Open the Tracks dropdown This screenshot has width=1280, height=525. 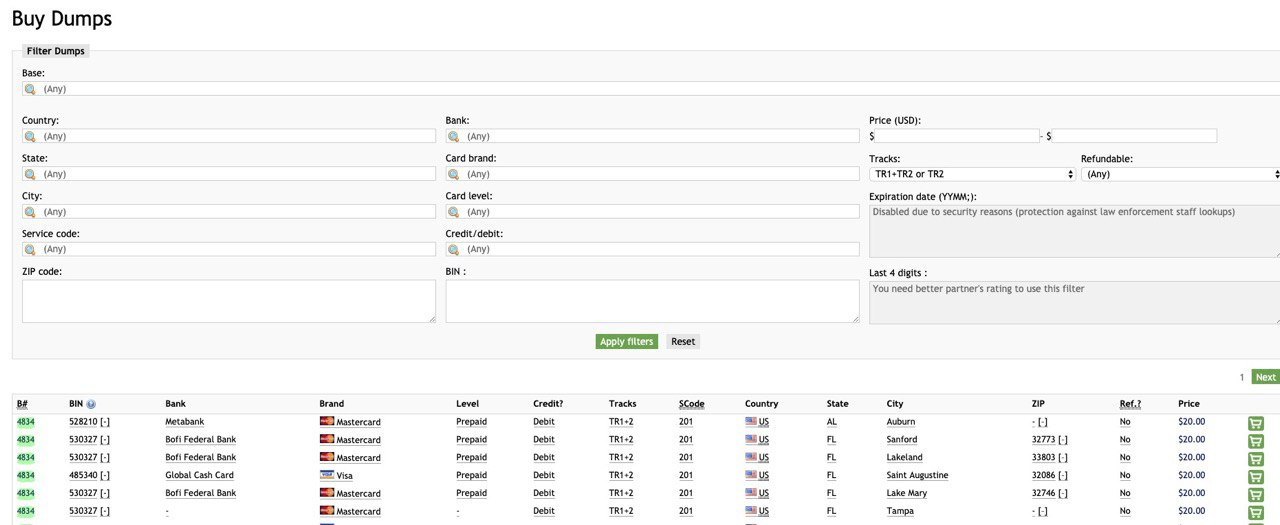(972, 174)
